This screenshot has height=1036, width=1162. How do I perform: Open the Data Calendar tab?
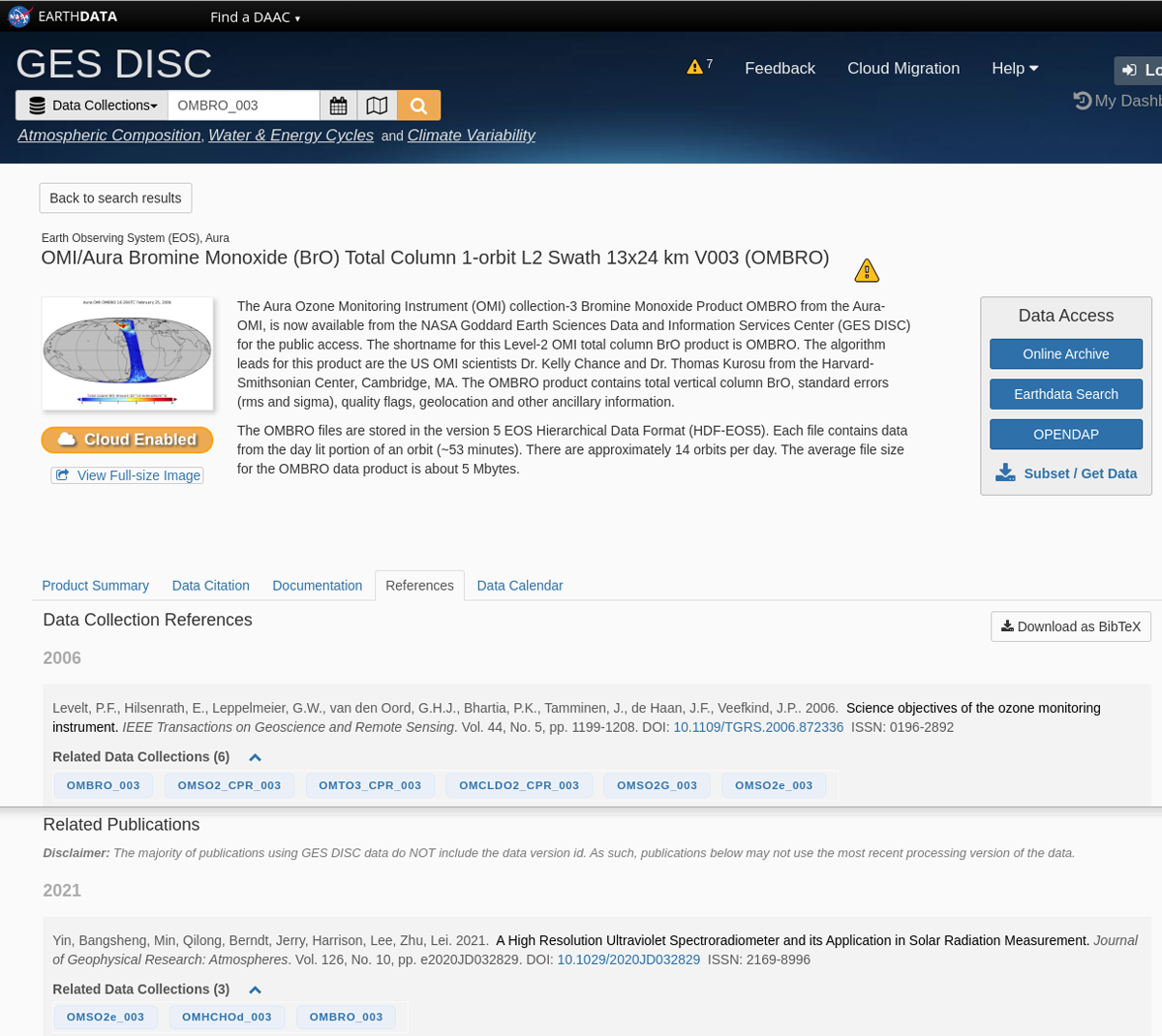click(519, 585)
